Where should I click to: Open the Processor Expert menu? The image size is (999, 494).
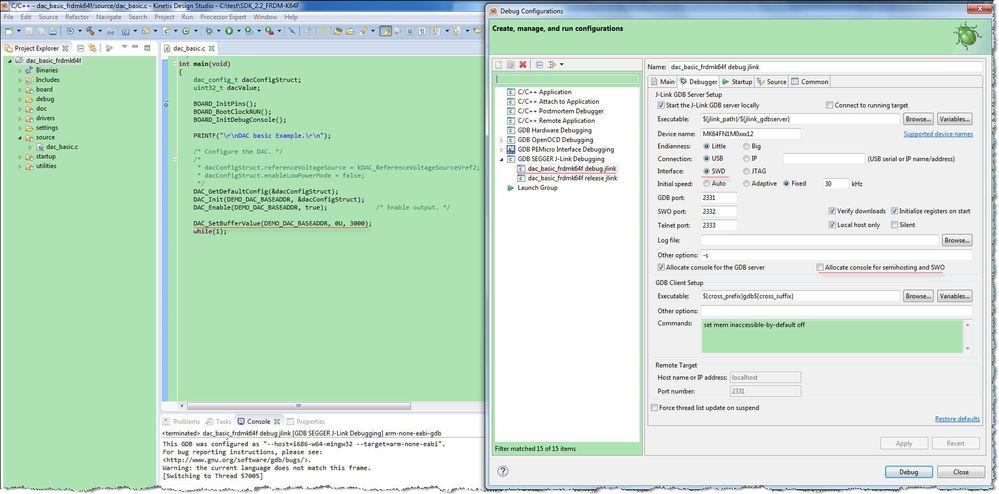(x=223, y=17)
